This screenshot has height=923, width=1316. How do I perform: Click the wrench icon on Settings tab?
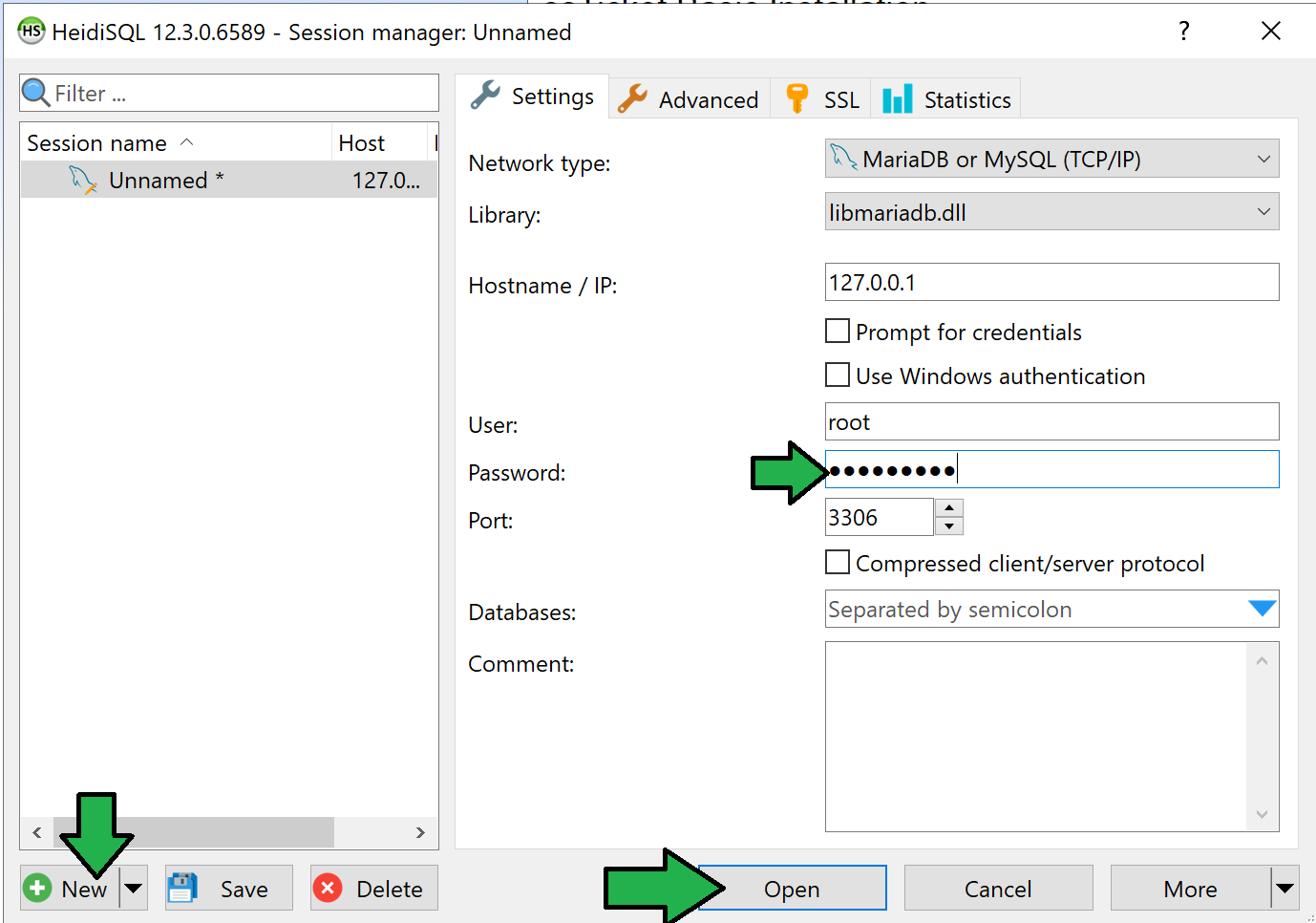point(485,96)
